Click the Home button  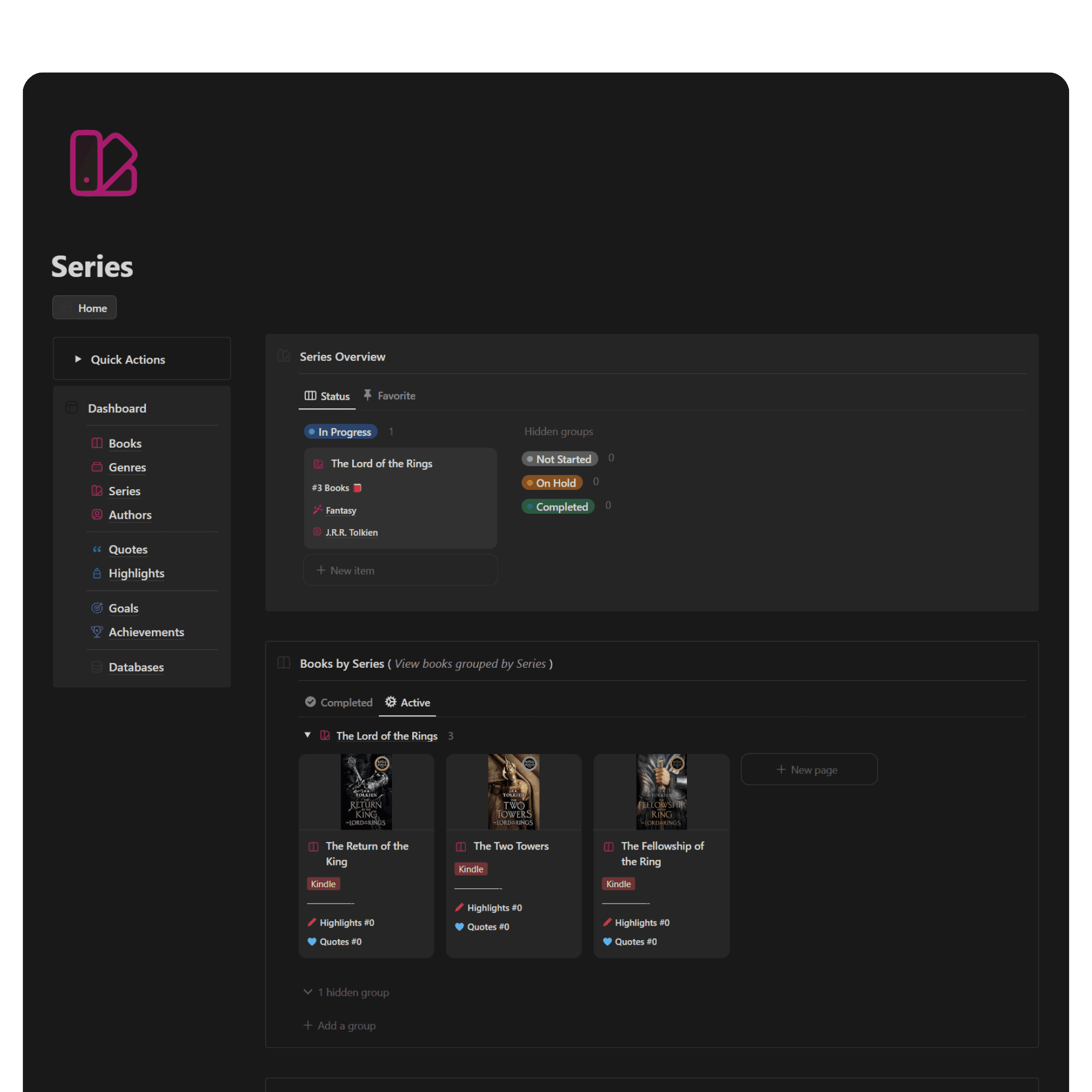pyautogui.click(x=85, y=307)
